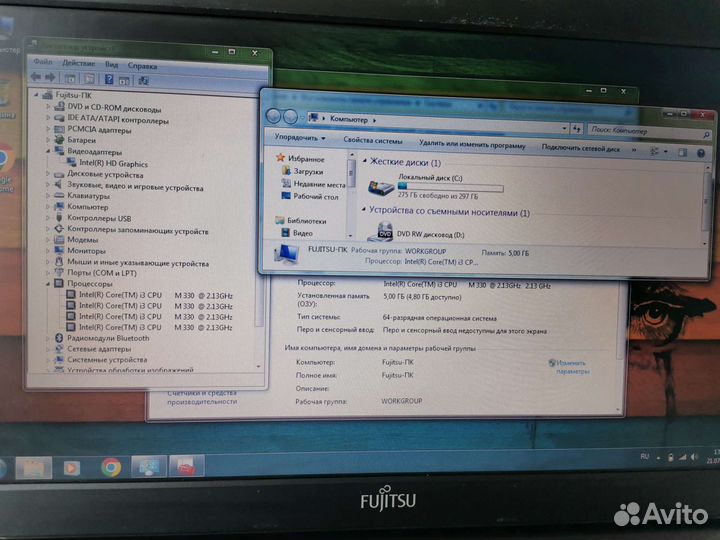Open Недавние места in navigation pane
The width and height of the screenshot is (720, 540).
click(x=320, y=184)
